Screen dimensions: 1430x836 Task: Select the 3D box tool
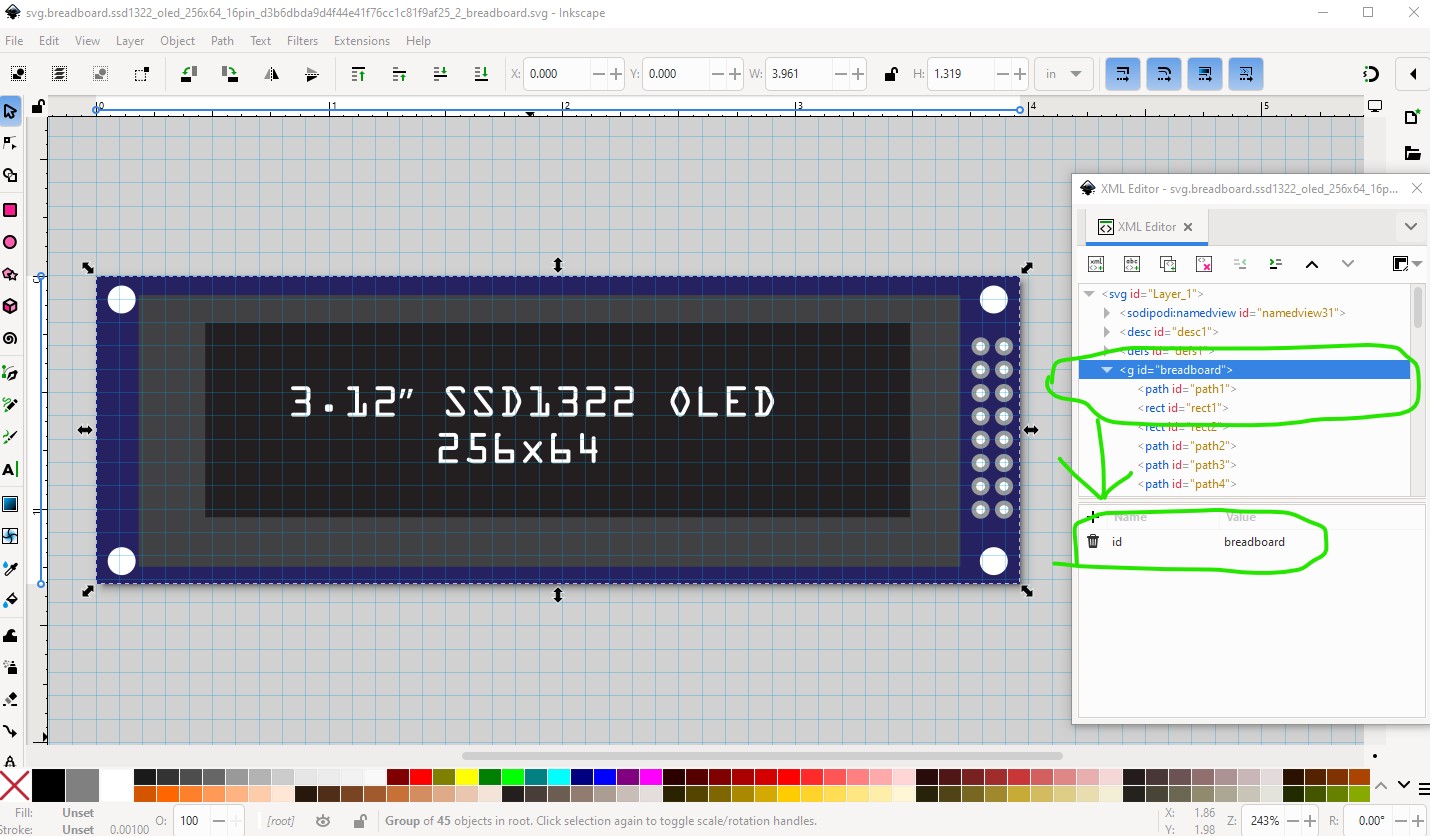10,306
